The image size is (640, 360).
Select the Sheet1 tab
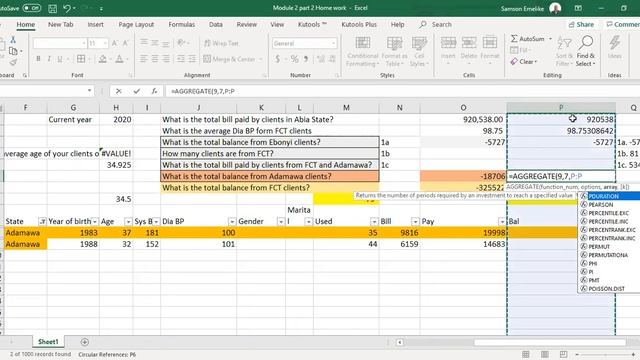click(x=48, y=342)
